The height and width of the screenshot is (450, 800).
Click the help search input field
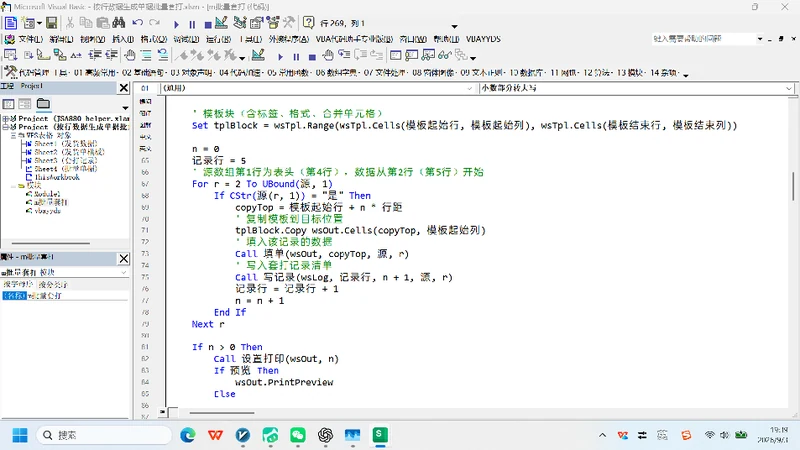[x=703, y=39]
